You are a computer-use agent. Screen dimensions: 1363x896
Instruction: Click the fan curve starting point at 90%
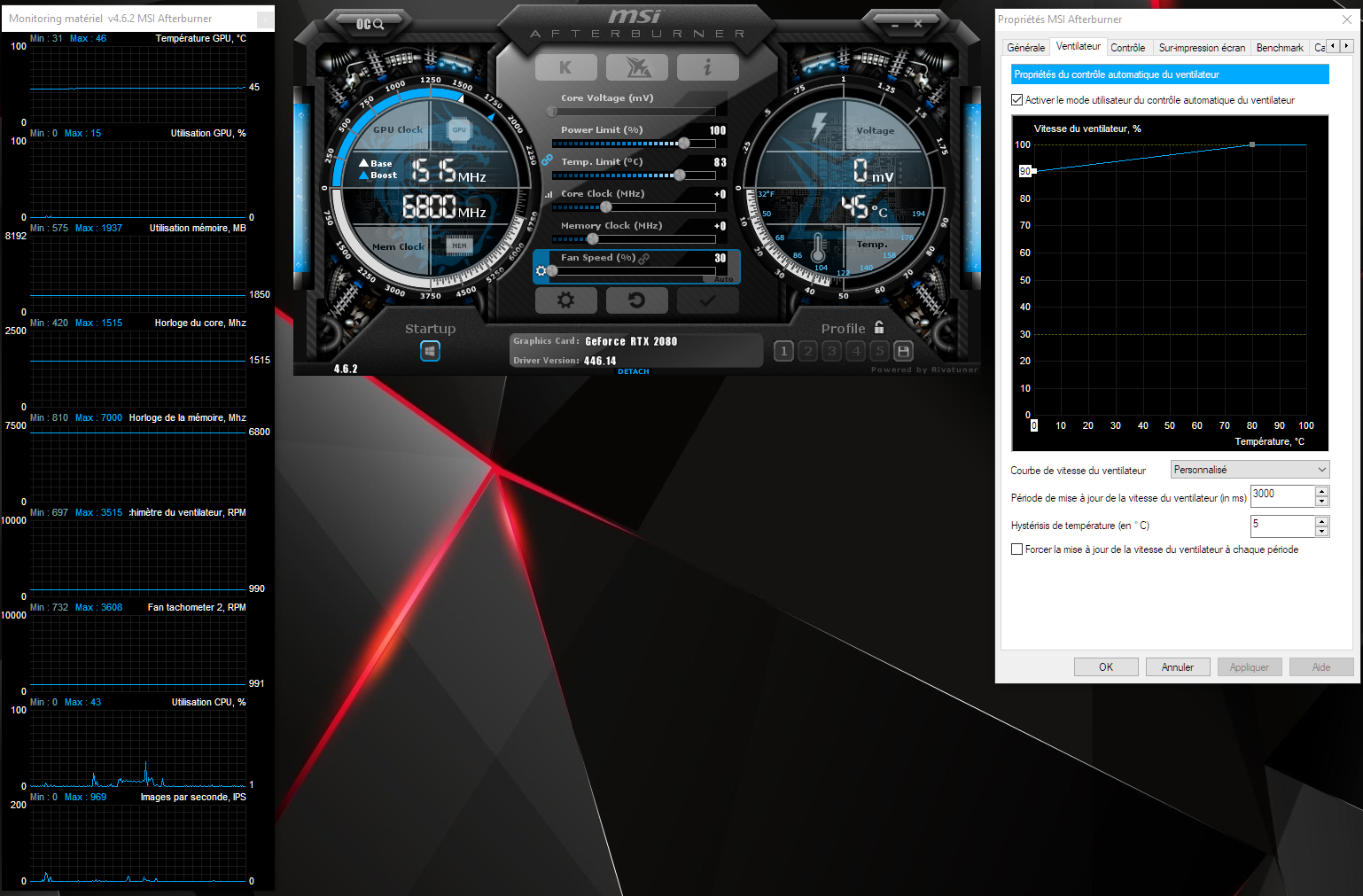point(1034,171)
